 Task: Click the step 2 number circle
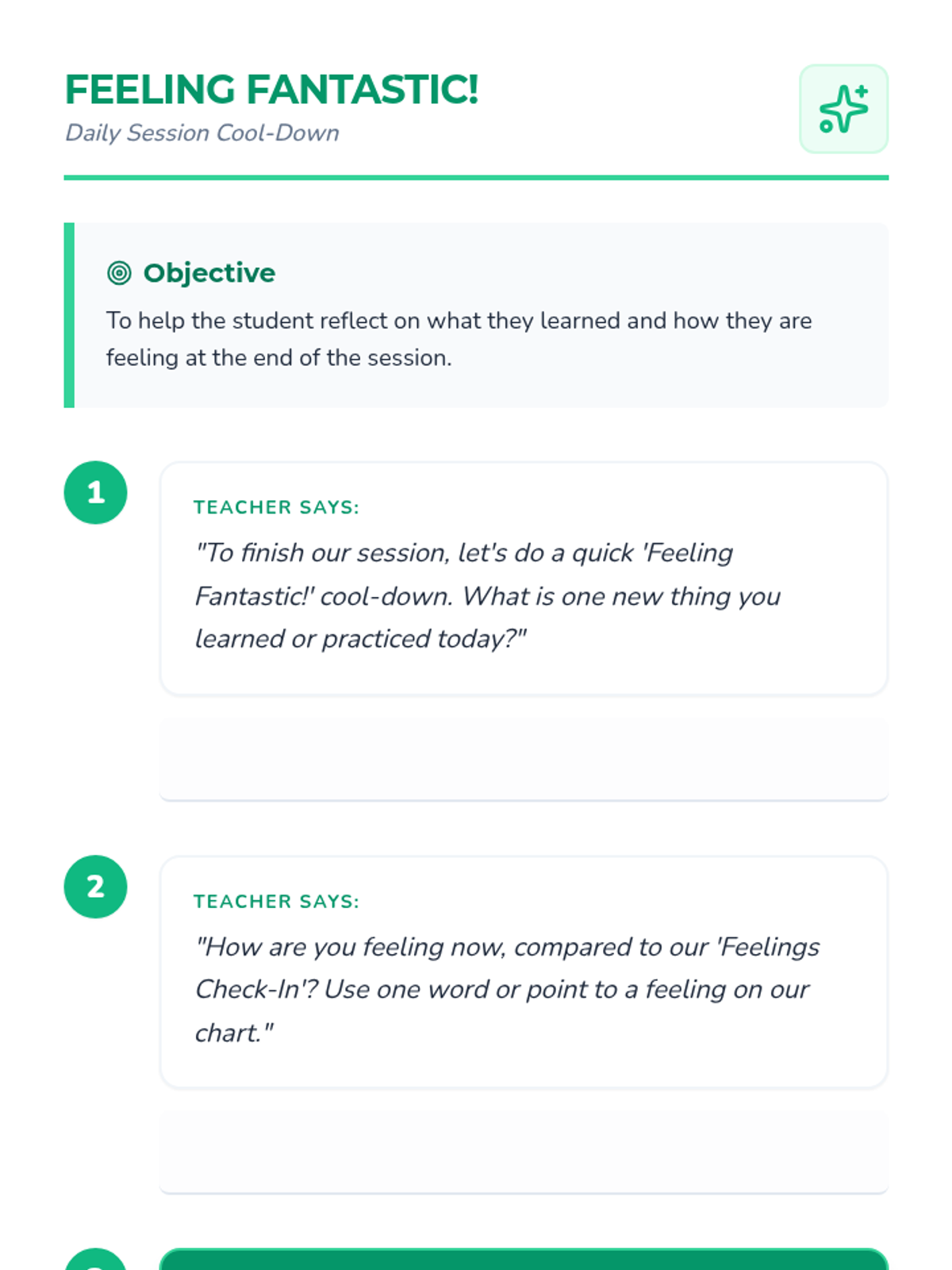95,887
